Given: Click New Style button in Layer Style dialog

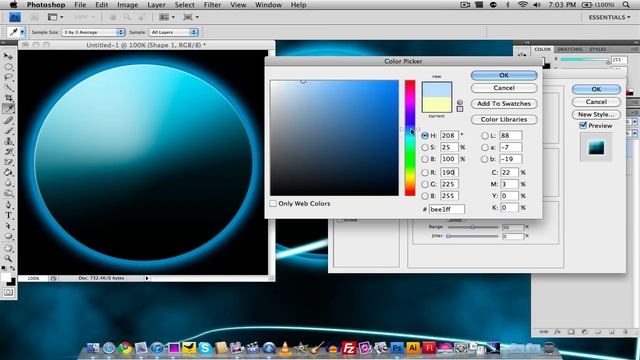Looking at the screenshot, I should [596, 115].
